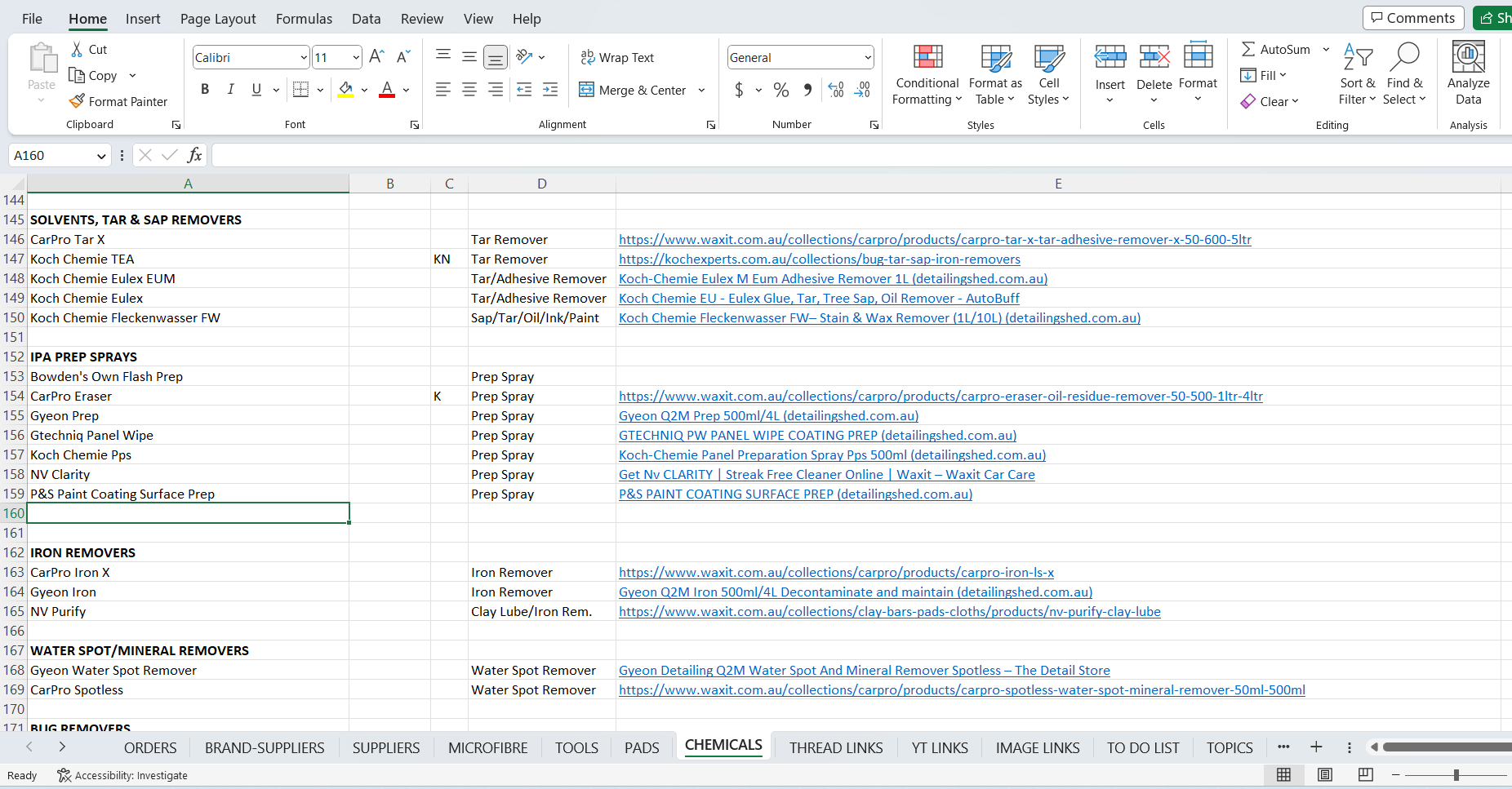Screen dimensions: 1512x789
Task: Switch to SUPPLIERS sheet tab
Action: tap(386, 747)
